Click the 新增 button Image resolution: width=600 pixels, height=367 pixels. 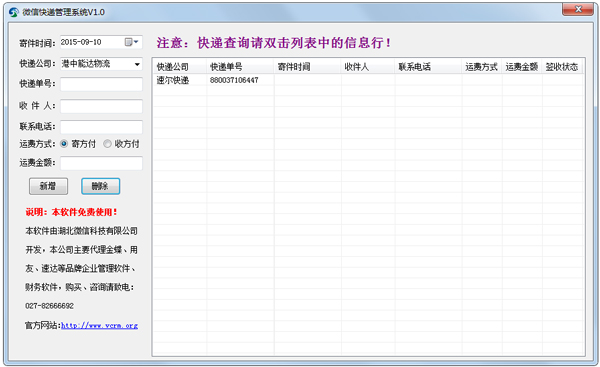(48, 186)
